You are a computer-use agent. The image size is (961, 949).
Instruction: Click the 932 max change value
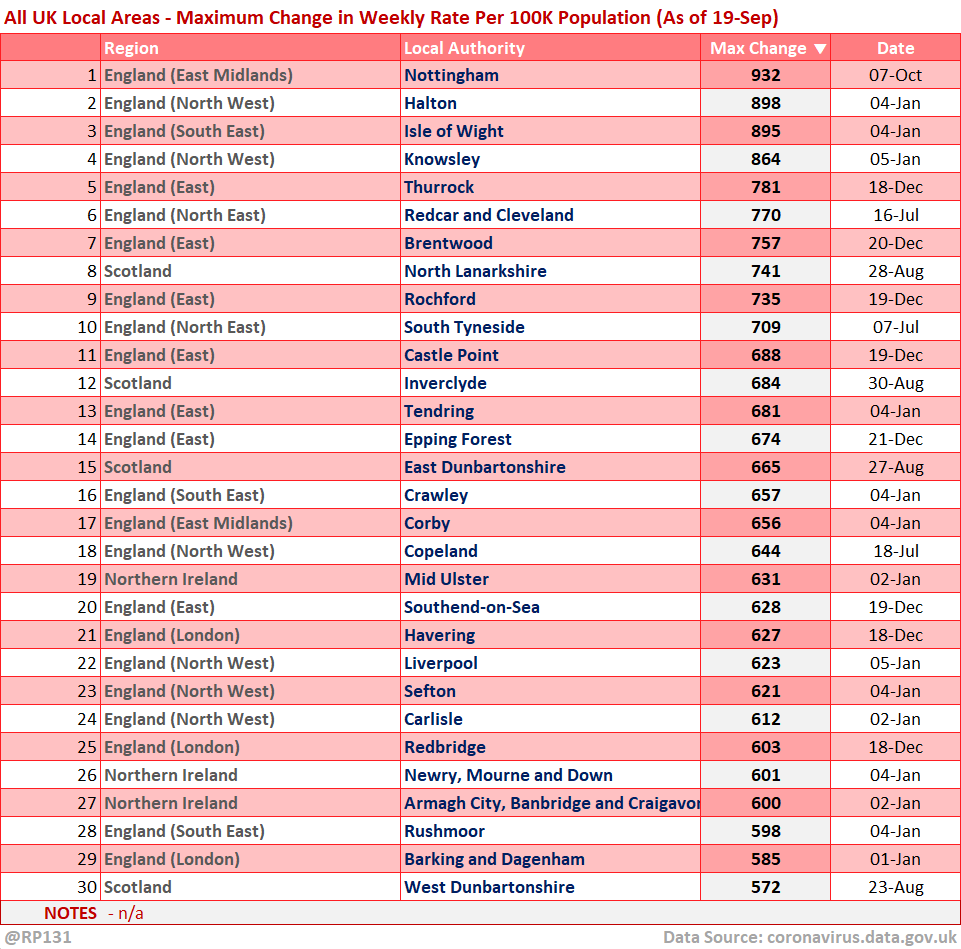[x=765, y=75]
